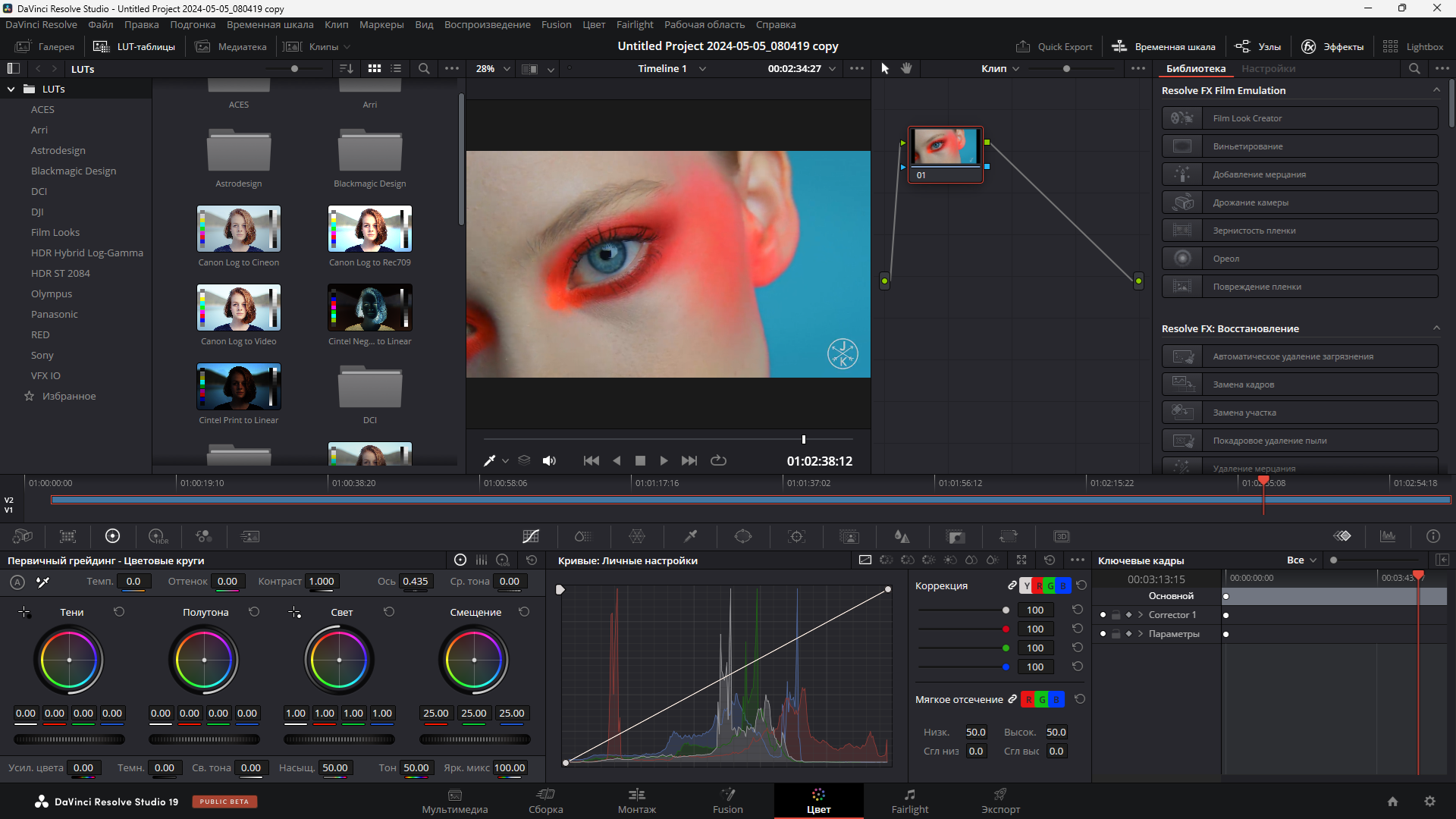Toggle green channel curve editing button

pos(1050,586)
